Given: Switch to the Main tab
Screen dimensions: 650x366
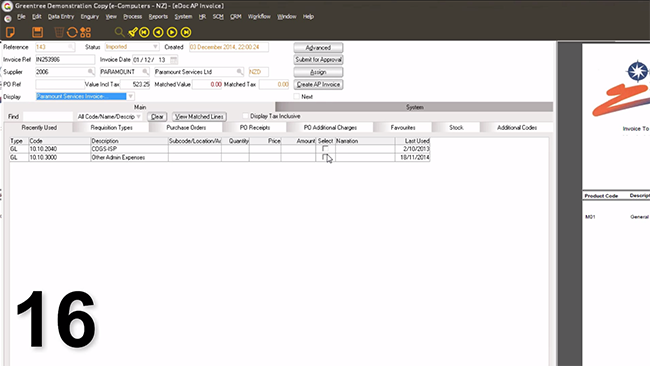Looking at the screenshot, I should [140, 107].
